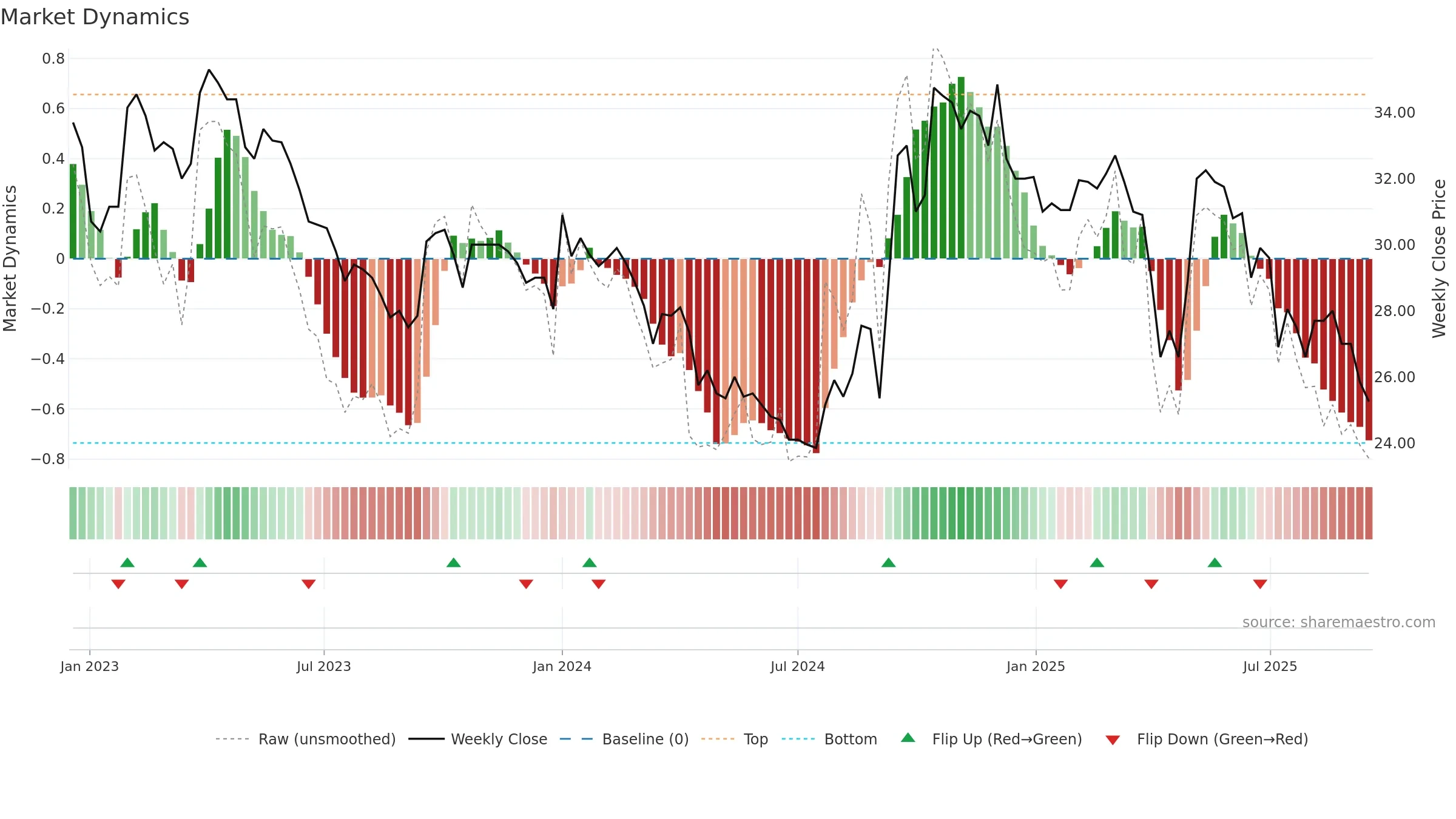Viewport: 1456px width, 819px height.
Task: Select the red flip-down marker around Dec 2023
Action: [x=526, y=584]
